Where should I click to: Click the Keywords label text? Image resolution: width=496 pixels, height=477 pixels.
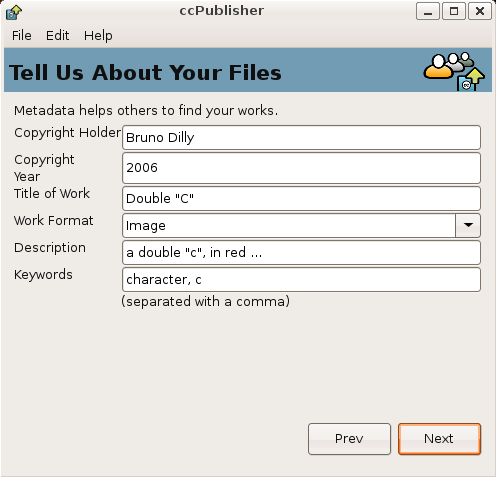pyautogui.click(x=43, y=275)
